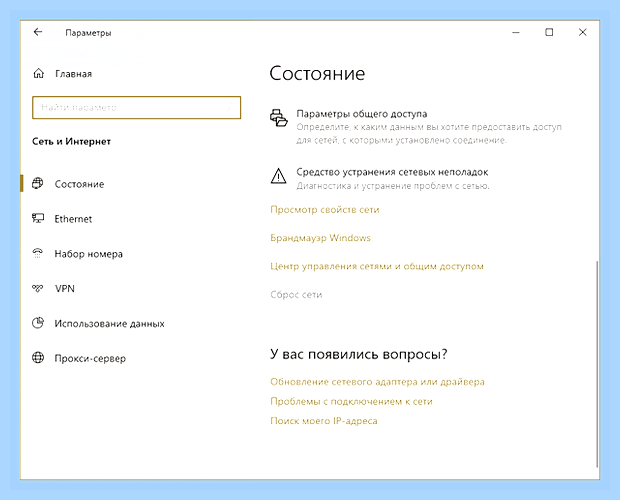Switch to the Состояние section

click(79, 184)
